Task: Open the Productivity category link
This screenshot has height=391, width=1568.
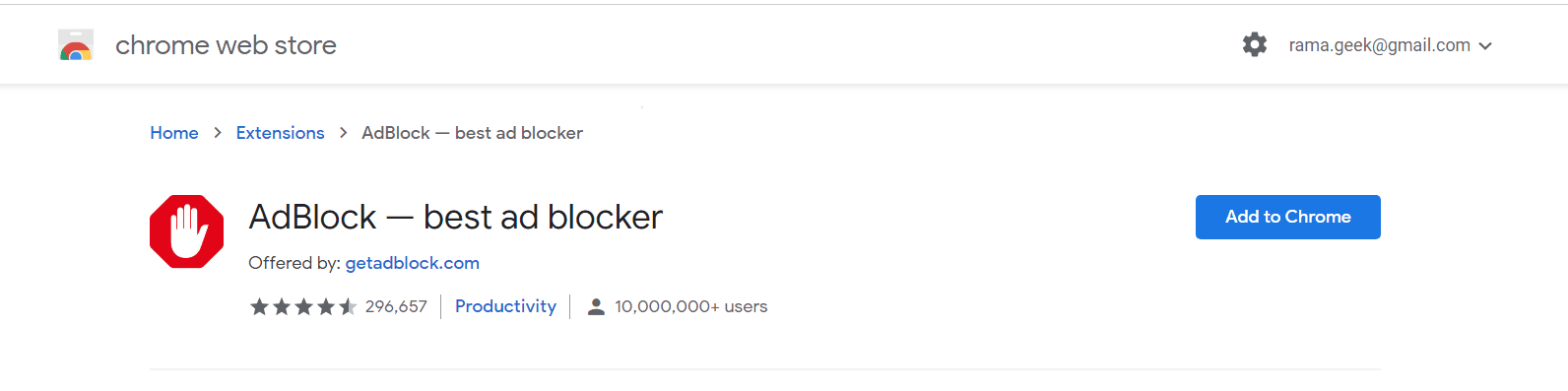Action: point(505,306)
